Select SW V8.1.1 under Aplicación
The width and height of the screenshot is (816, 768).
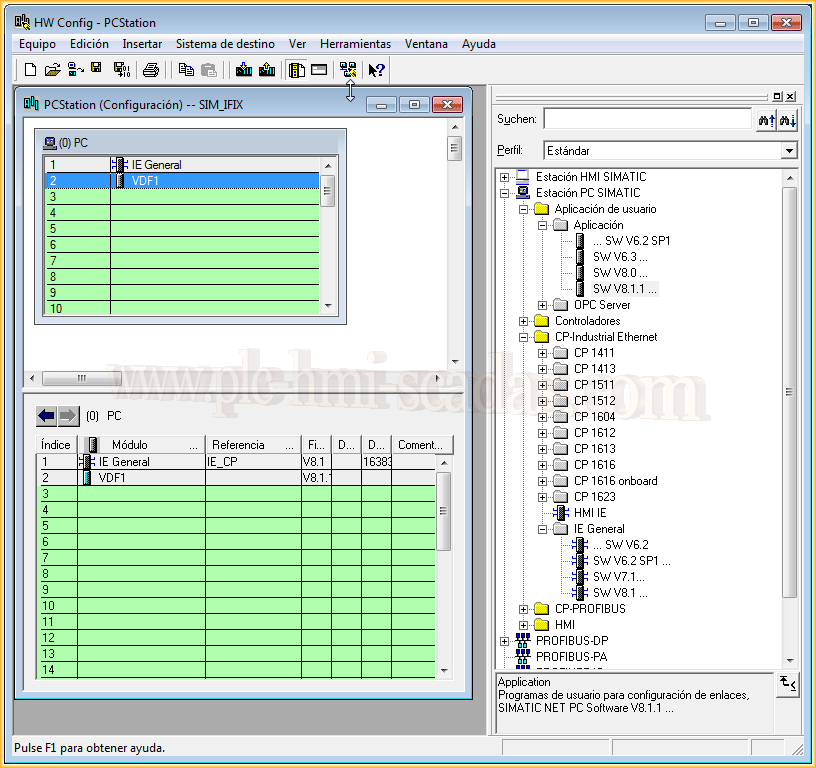[x=624, y=289]
